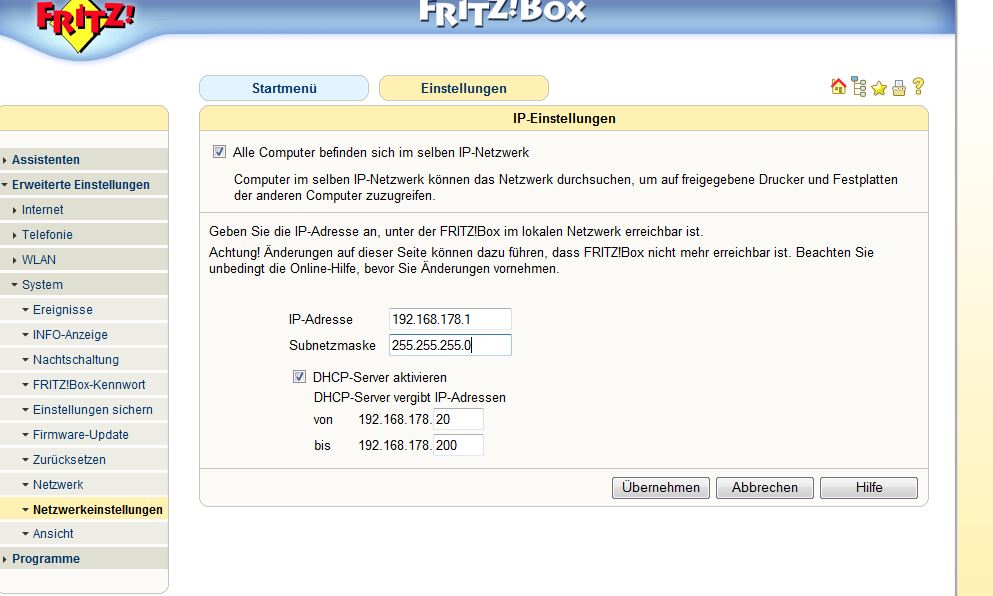Screen dimensions: 993x596
Task: Open Ereignisse in sidebar
Action: click(x=63, y=310)
